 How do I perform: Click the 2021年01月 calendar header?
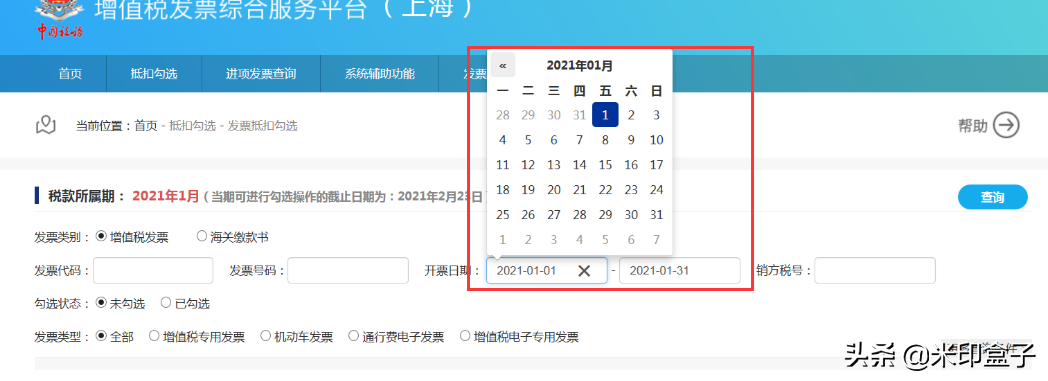pyautogui.click(x=579, y=66)
